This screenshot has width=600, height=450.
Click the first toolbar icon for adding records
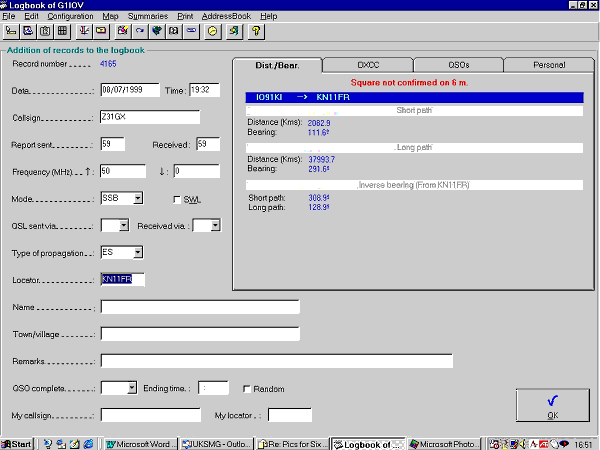(11, 31)
